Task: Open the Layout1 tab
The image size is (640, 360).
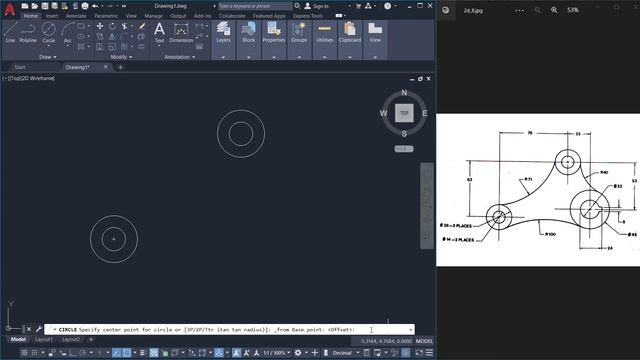Action: (x=44, y=340)
